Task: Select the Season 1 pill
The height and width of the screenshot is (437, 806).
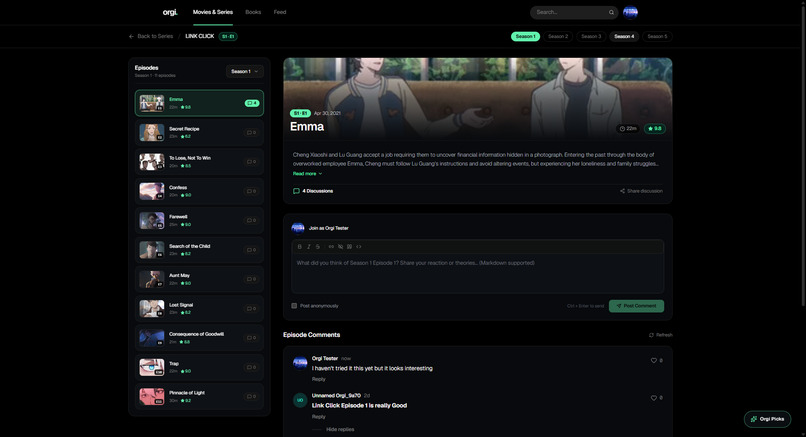Action: pyautogui.click(x=525, y=37)
